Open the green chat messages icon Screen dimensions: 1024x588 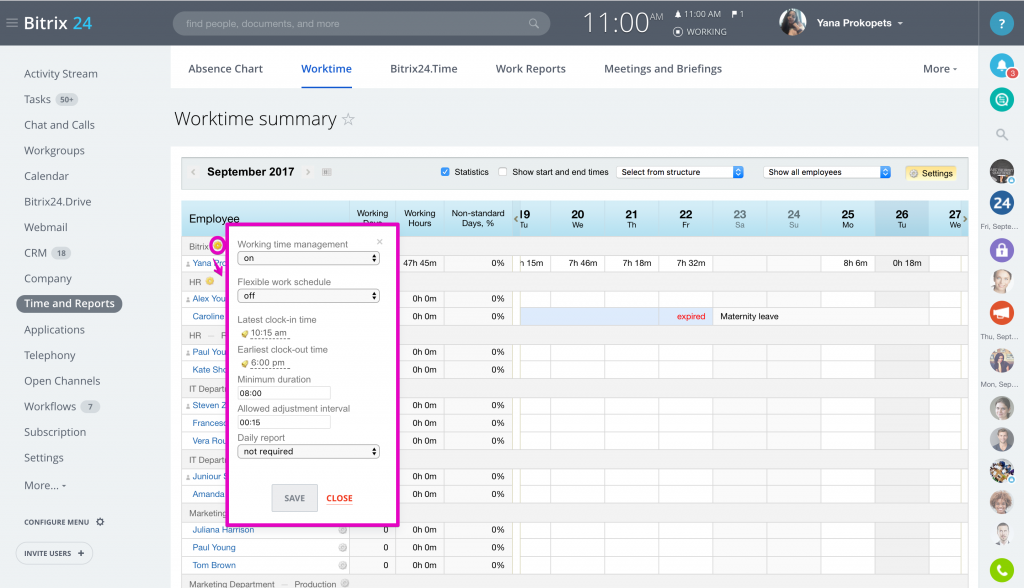pyautogui.click(x=1002, y=100)
